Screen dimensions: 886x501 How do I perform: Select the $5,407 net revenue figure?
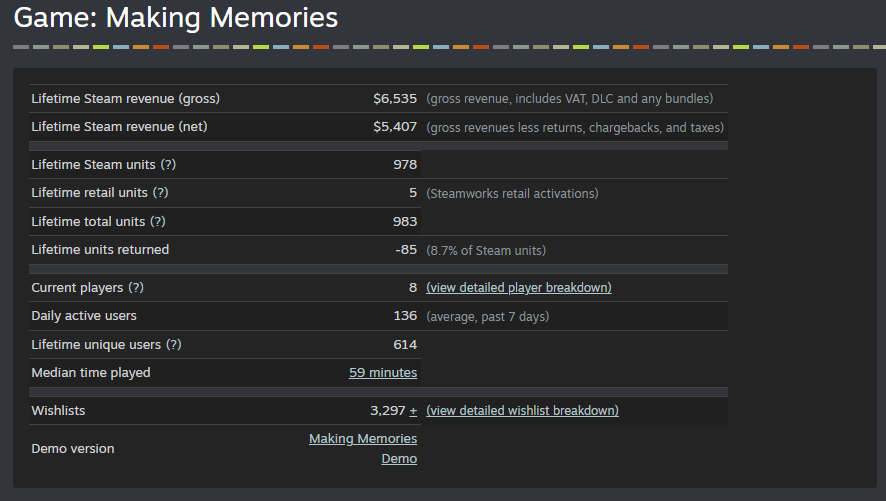click(395, 127)
